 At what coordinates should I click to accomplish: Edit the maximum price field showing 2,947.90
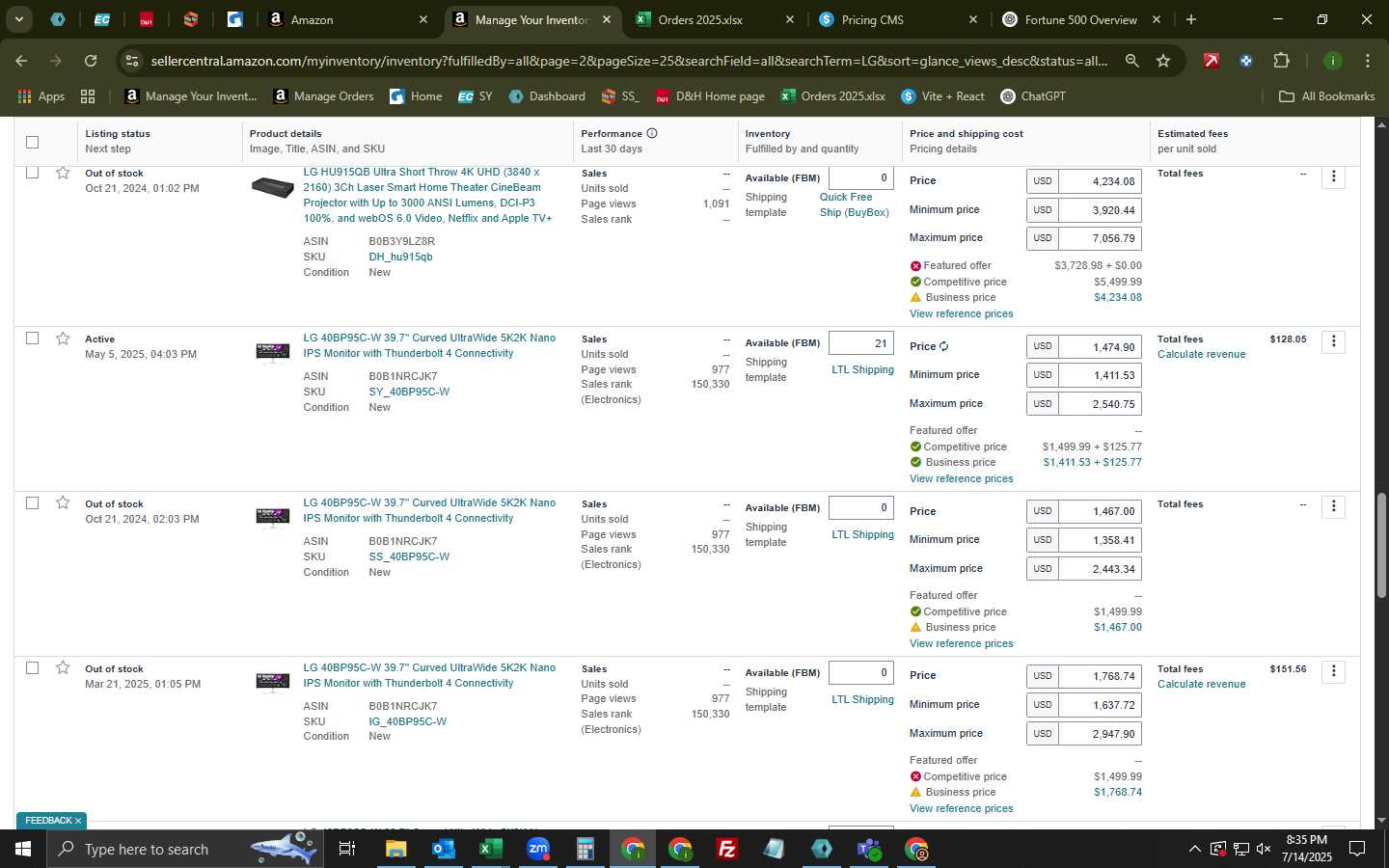pos(1100,734)
